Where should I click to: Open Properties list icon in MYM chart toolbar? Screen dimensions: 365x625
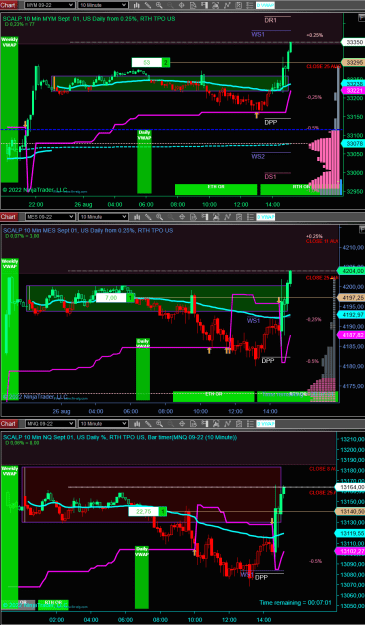tap(249, 5)
